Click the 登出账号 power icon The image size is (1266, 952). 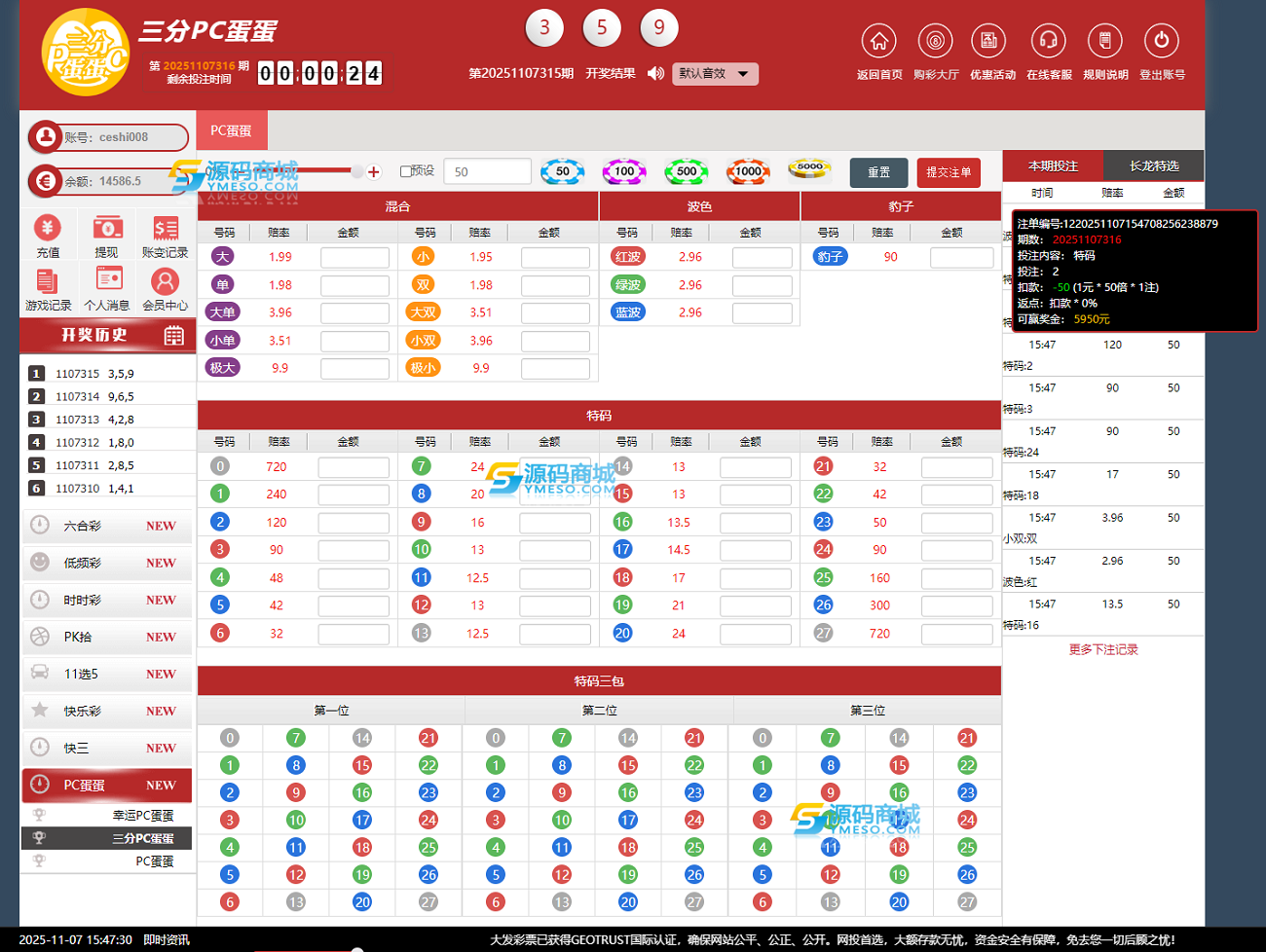pos(1161,42)
